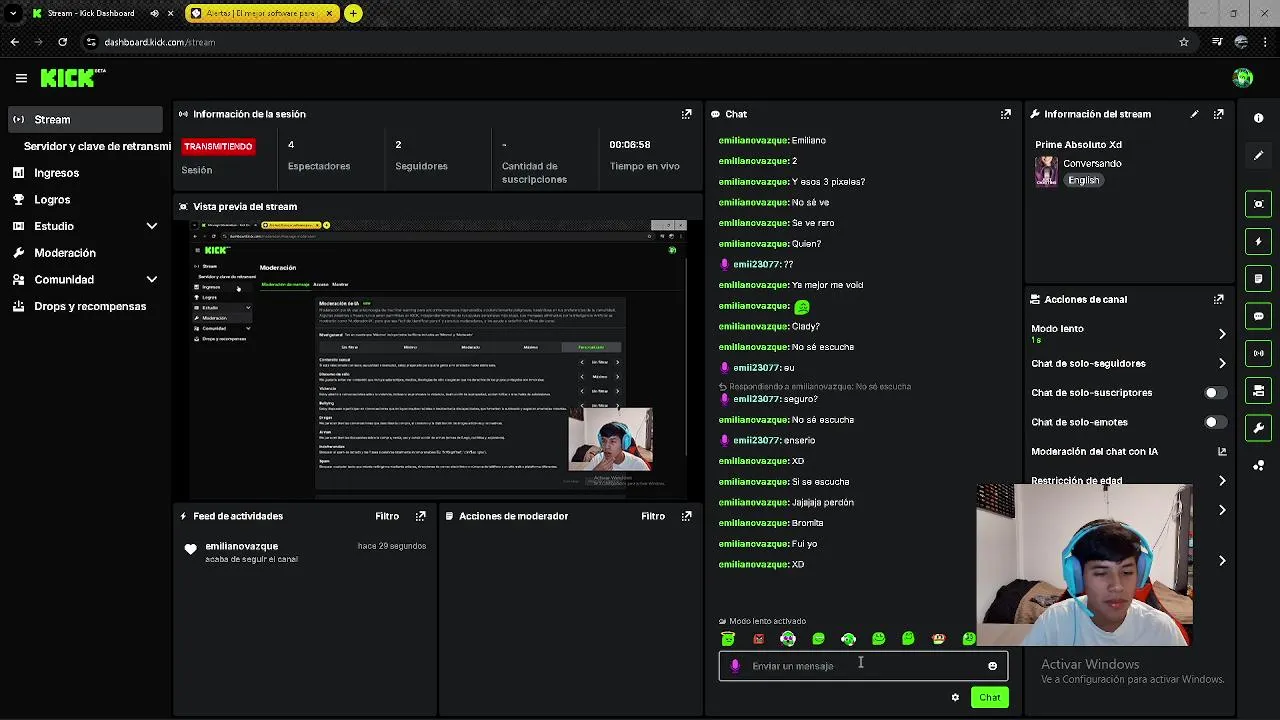
Task: Insert the green smiley emote after the purple-eyed headphones emote
Action: point(818,639)
